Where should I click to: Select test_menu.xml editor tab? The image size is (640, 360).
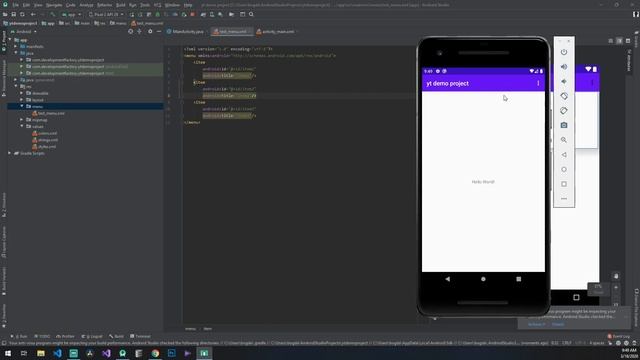(231, 31)
